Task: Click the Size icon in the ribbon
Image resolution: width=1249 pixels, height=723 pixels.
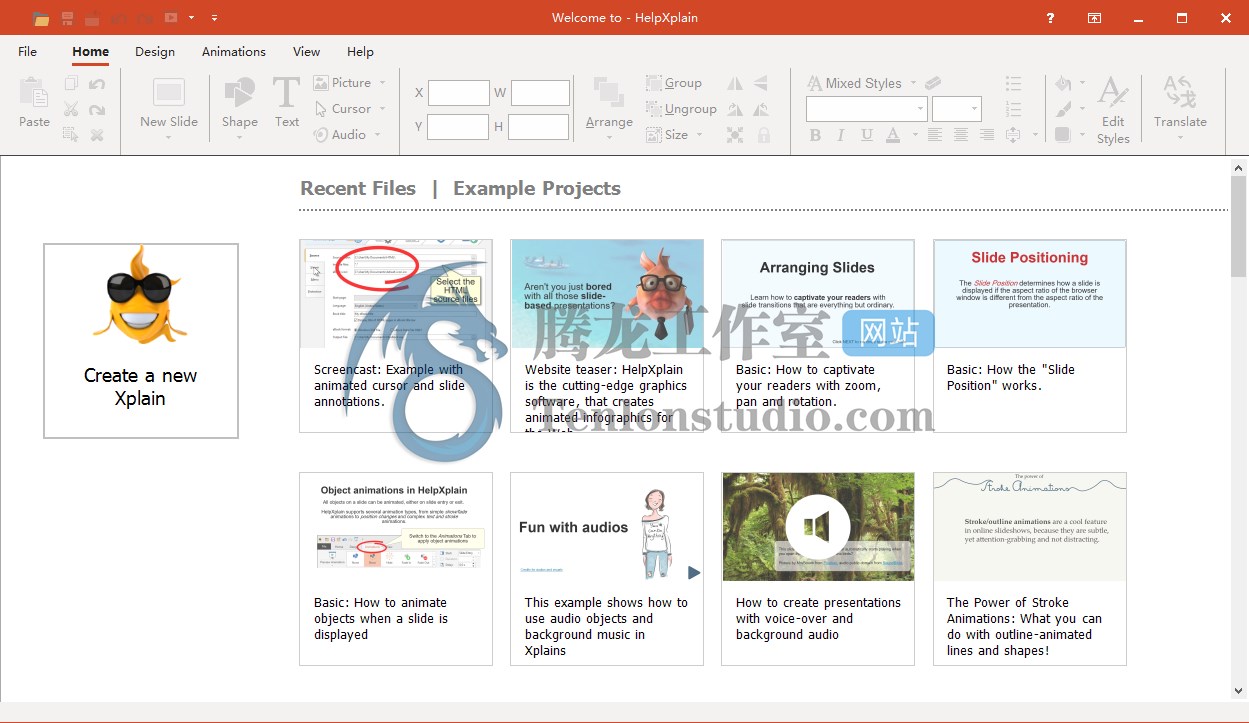Action: coord(654,135)
